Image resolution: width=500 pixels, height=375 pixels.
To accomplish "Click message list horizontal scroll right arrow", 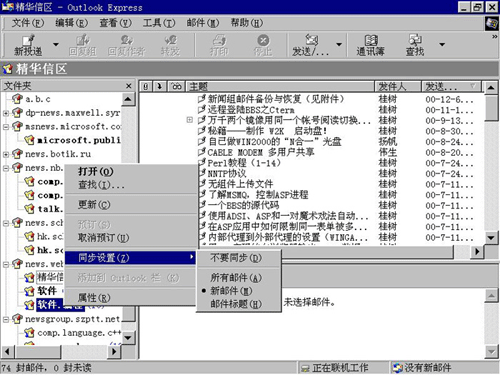I will [x=477, y=252].
